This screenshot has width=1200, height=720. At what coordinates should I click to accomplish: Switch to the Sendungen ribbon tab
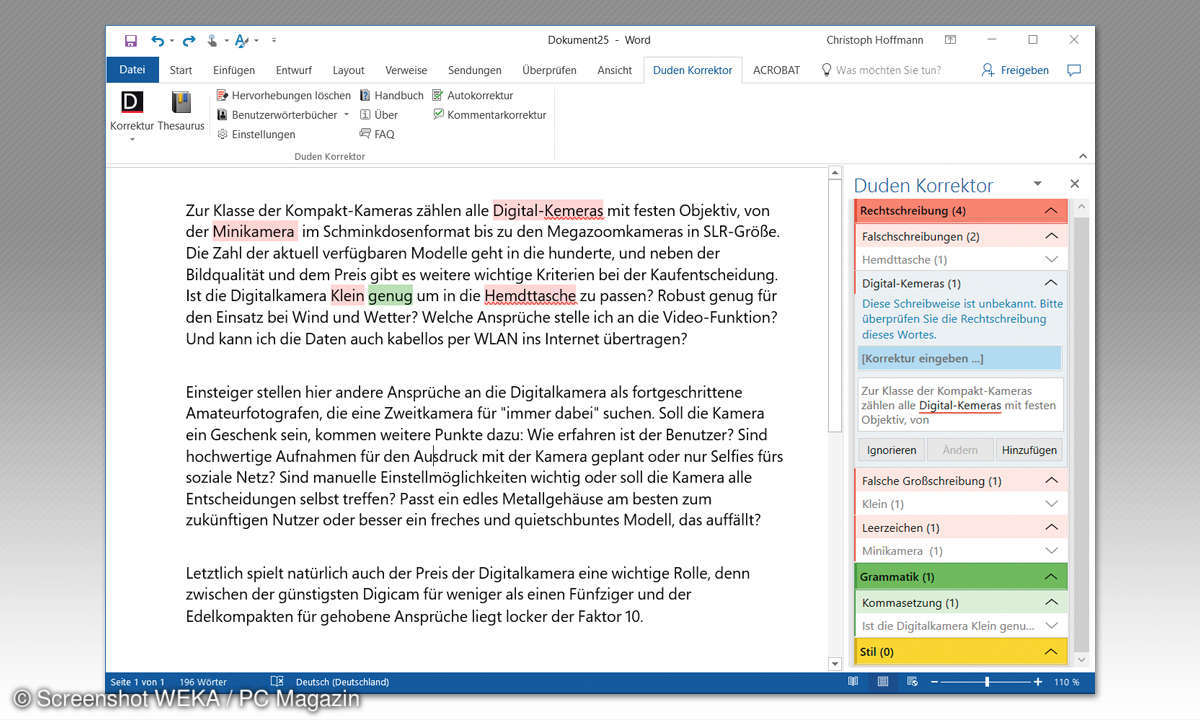(x=475, y=70)
